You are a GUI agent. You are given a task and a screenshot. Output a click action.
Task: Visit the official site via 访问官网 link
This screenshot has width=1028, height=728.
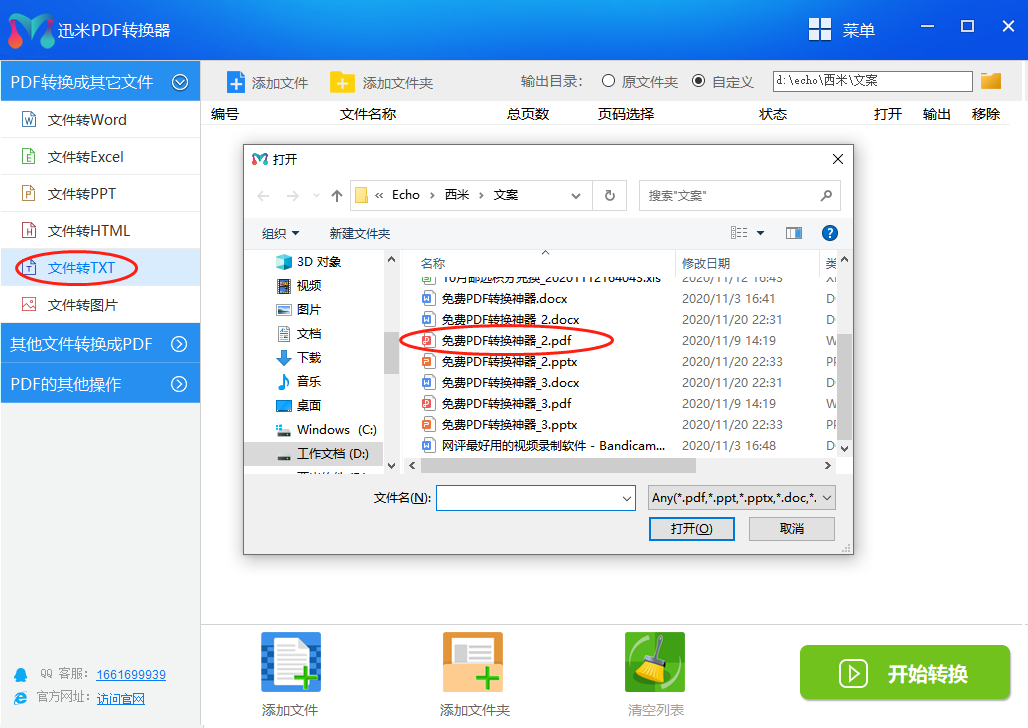[x=120, y=699]
